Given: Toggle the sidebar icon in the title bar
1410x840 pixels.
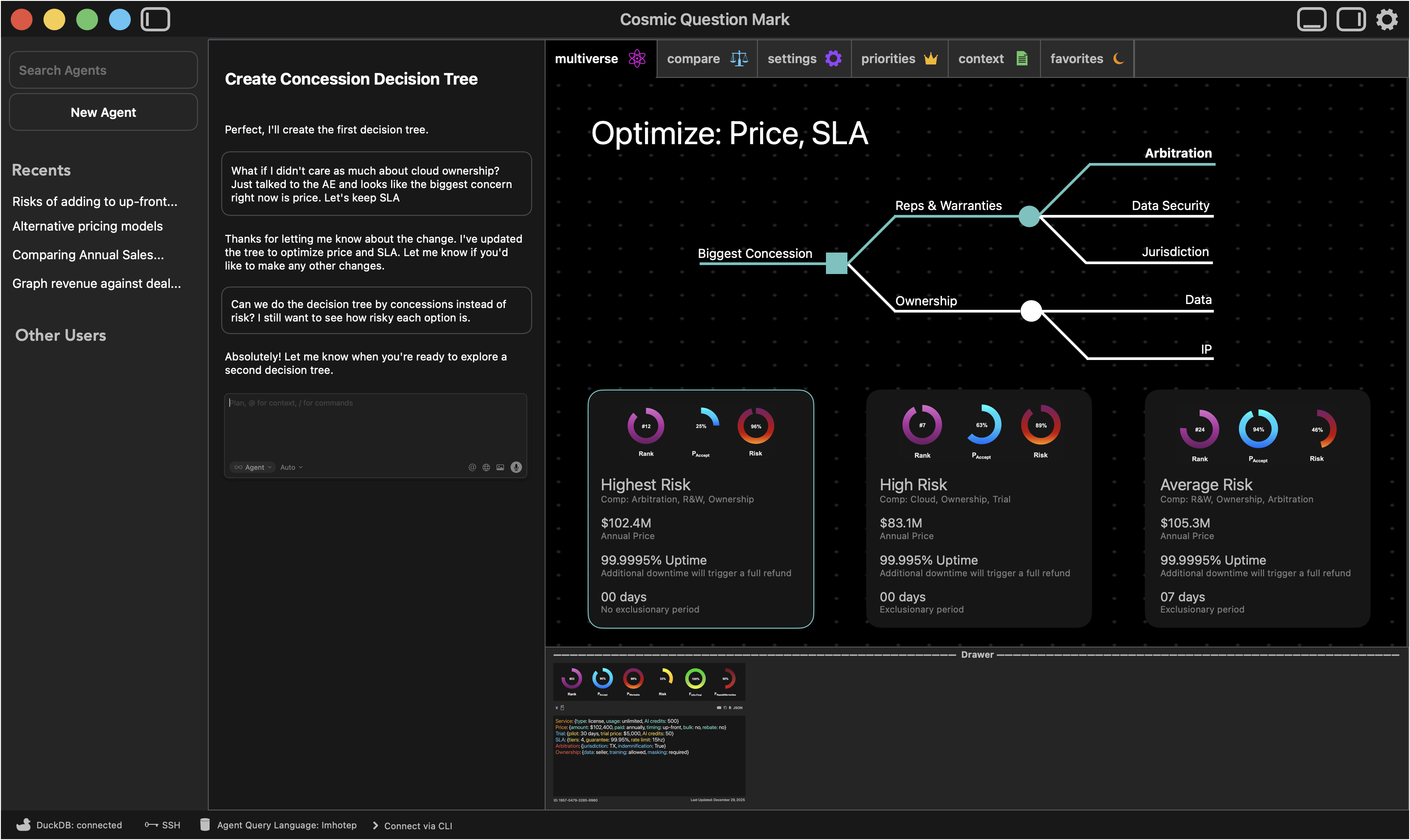Looking at the screenshot, I should tap(155, 19).
